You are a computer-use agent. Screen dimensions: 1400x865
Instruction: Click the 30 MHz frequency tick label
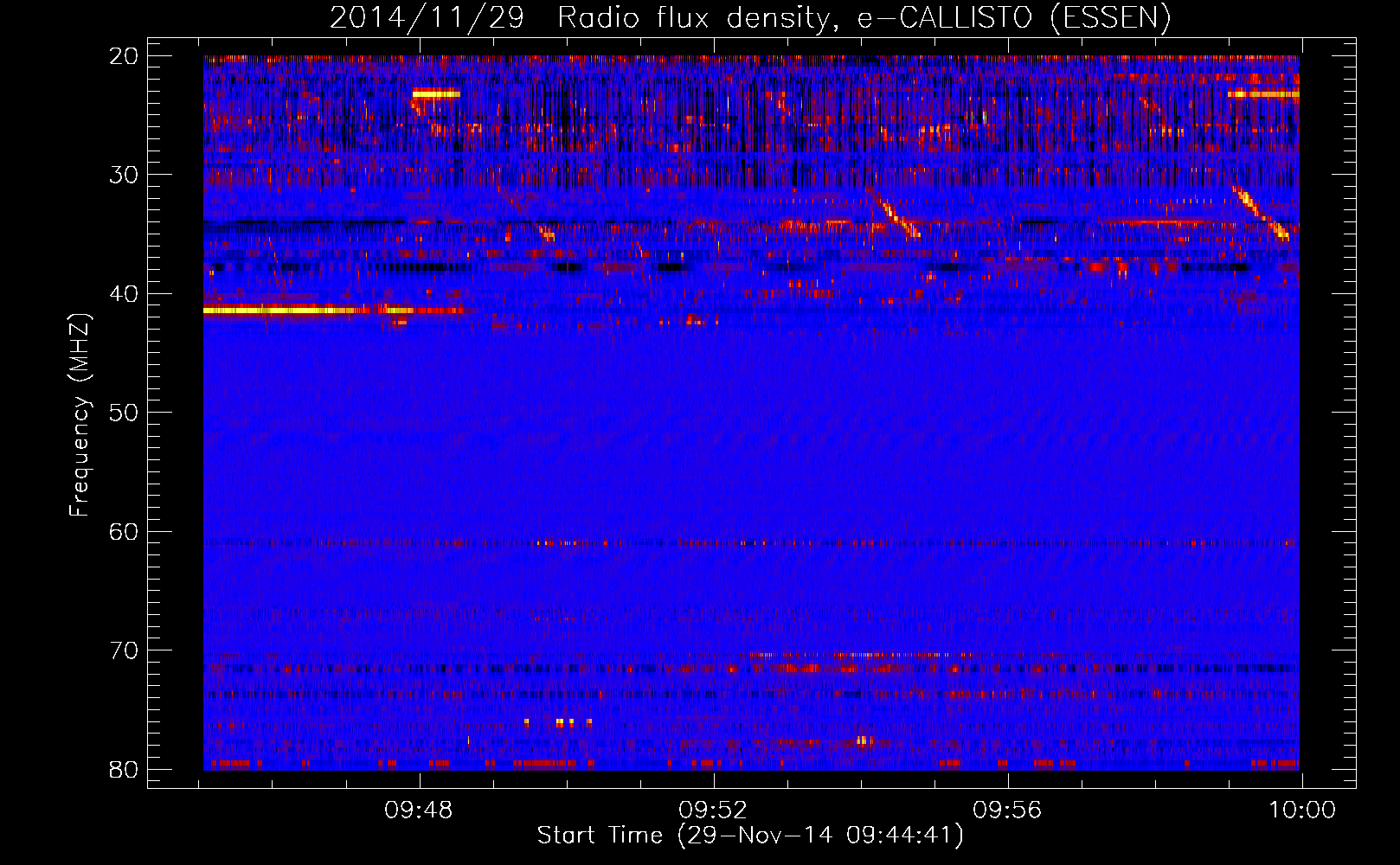click(124, 175)
